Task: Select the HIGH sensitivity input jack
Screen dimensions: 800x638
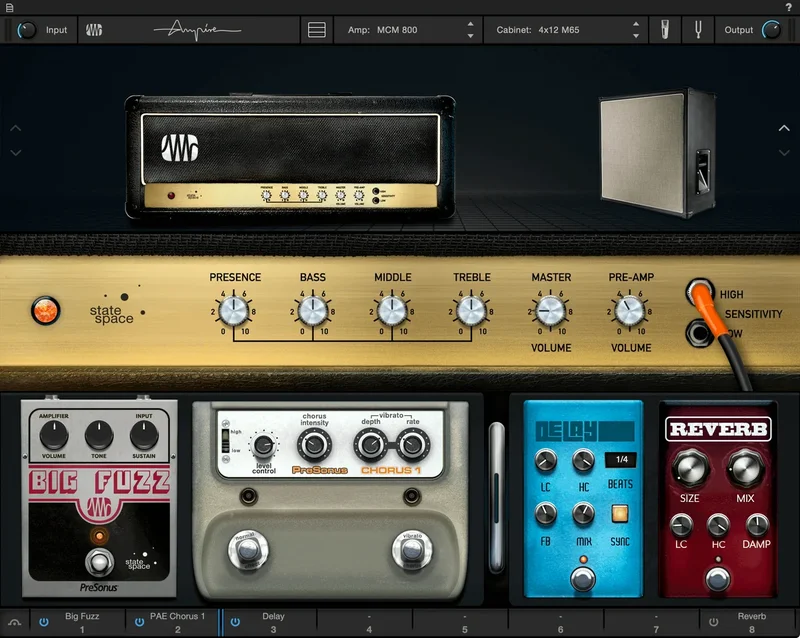Action: tap(699, 291)
